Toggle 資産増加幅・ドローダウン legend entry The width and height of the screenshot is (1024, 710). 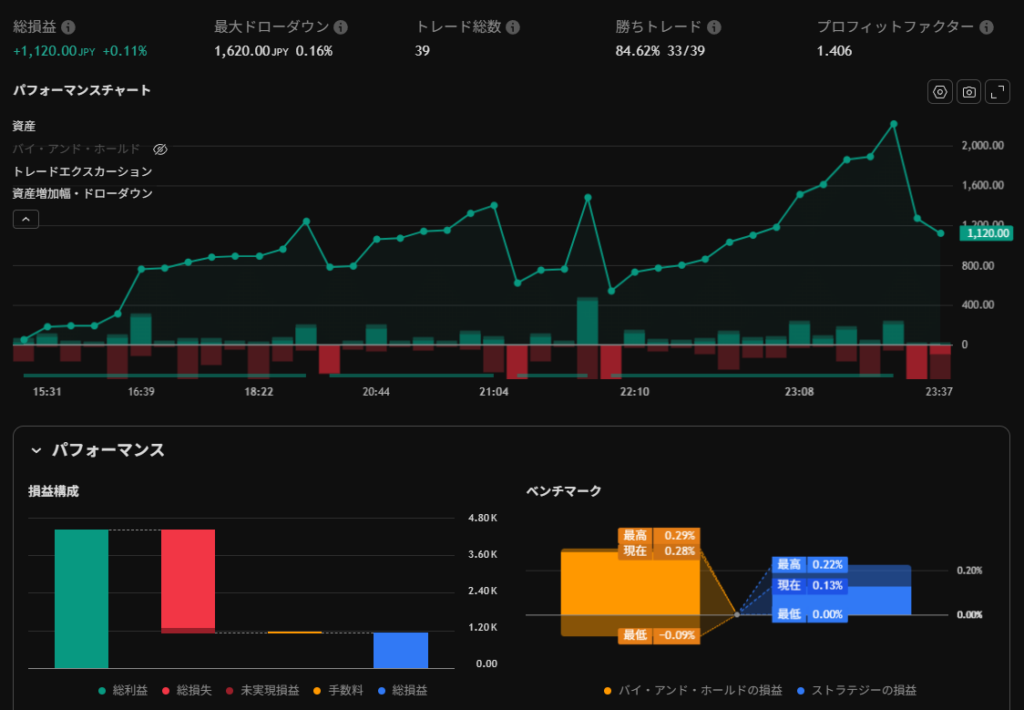[x=82, y=193]
